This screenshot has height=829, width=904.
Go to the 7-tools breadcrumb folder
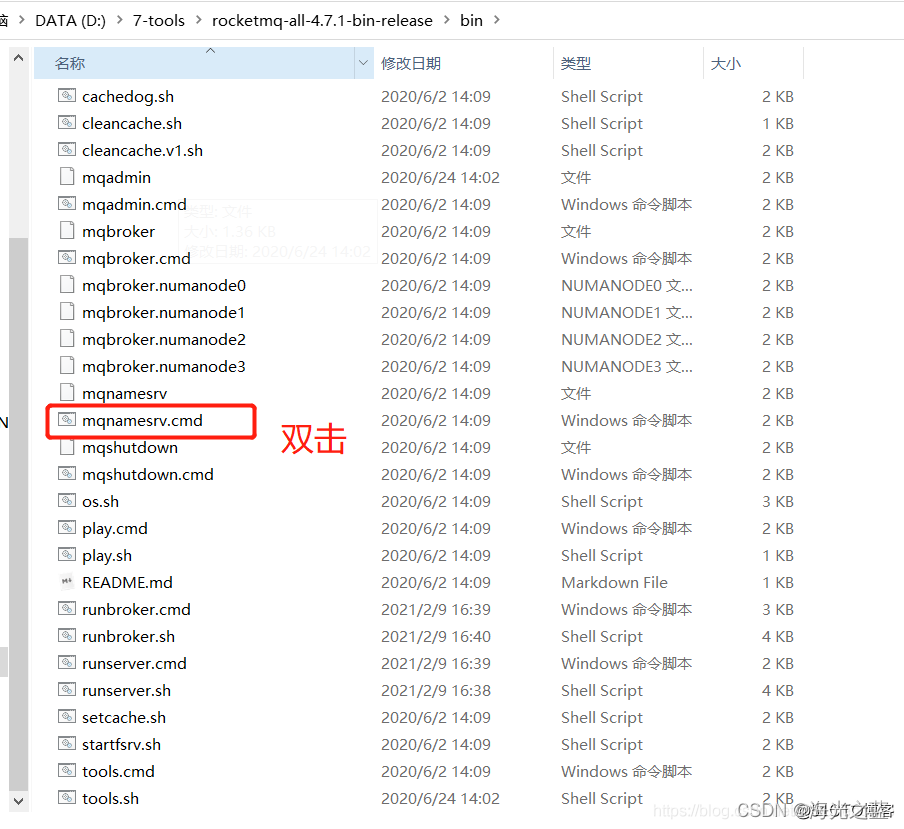[x=159, y=21]
